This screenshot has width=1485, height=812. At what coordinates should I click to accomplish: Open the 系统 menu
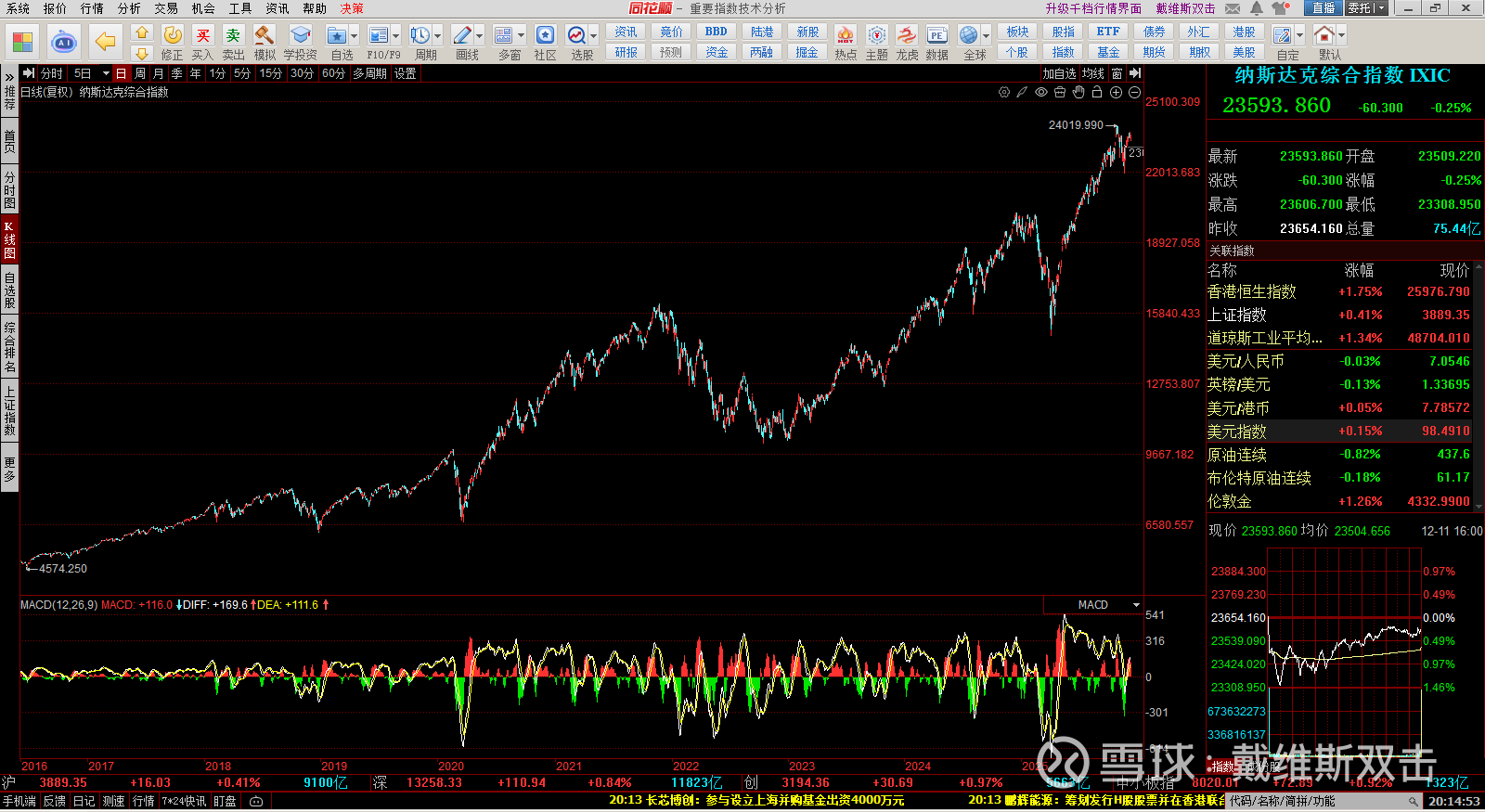pyautogui.click(x=18, y=8)
